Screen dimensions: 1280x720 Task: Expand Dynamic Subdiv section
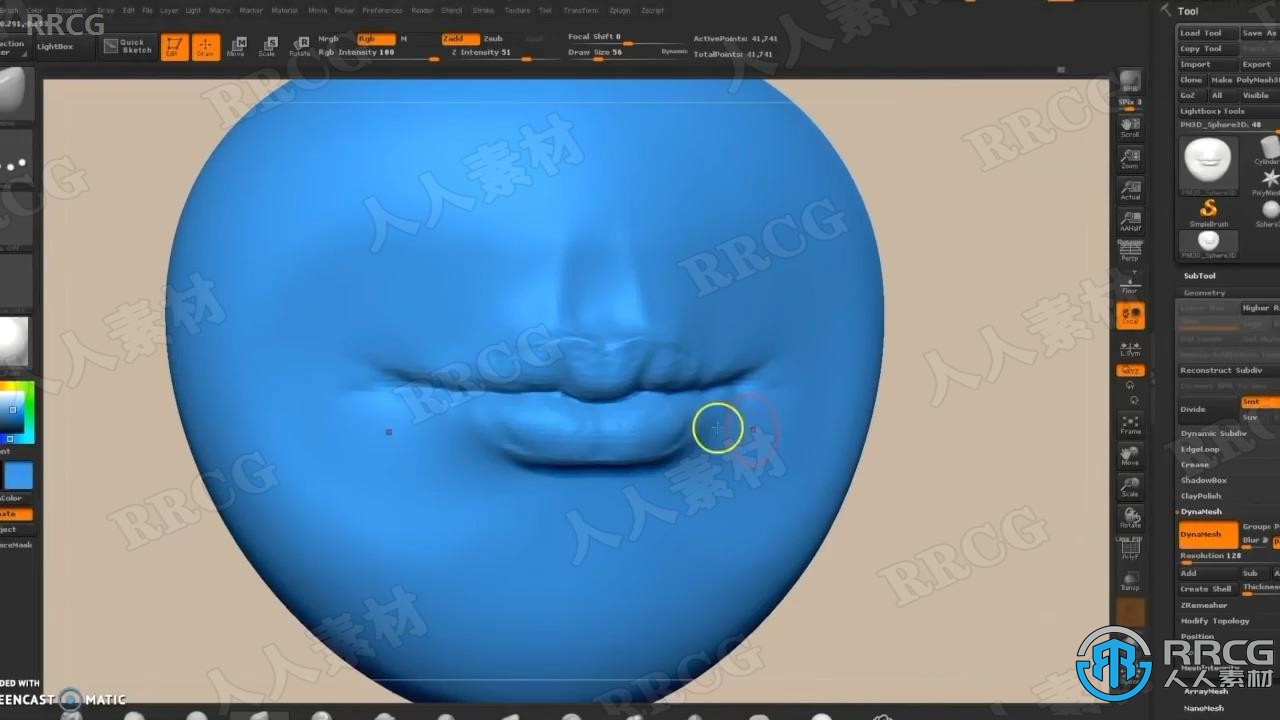pyautogui.click(x=1213, y=434)
